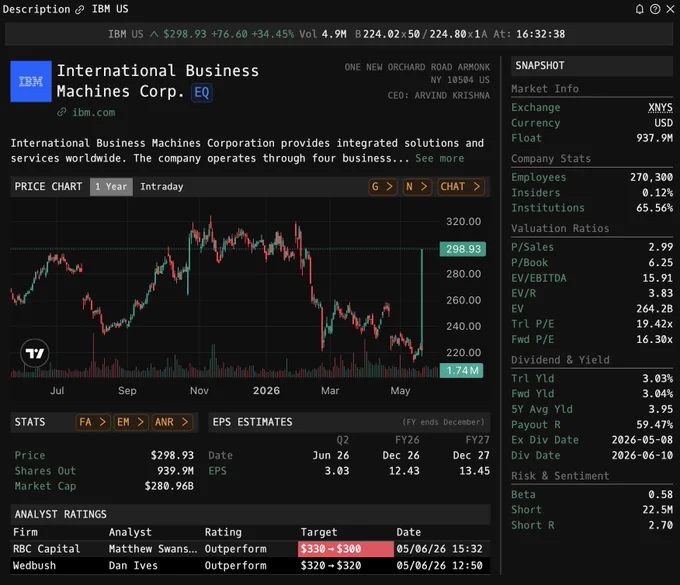Click the Div Date 2026-06-10 value
The height and width of the screenshot is (585, 680).
[x=642, y=455]
